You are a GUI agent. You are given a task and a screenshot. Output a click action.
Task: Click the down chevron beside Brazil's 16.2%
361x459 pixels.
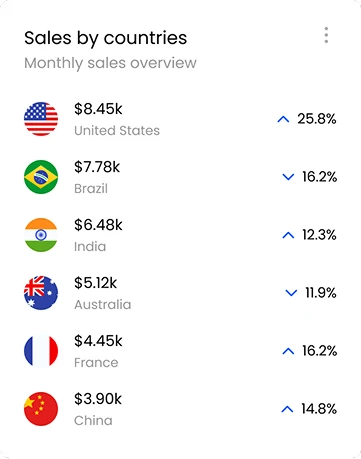click(x=288, y=177)
